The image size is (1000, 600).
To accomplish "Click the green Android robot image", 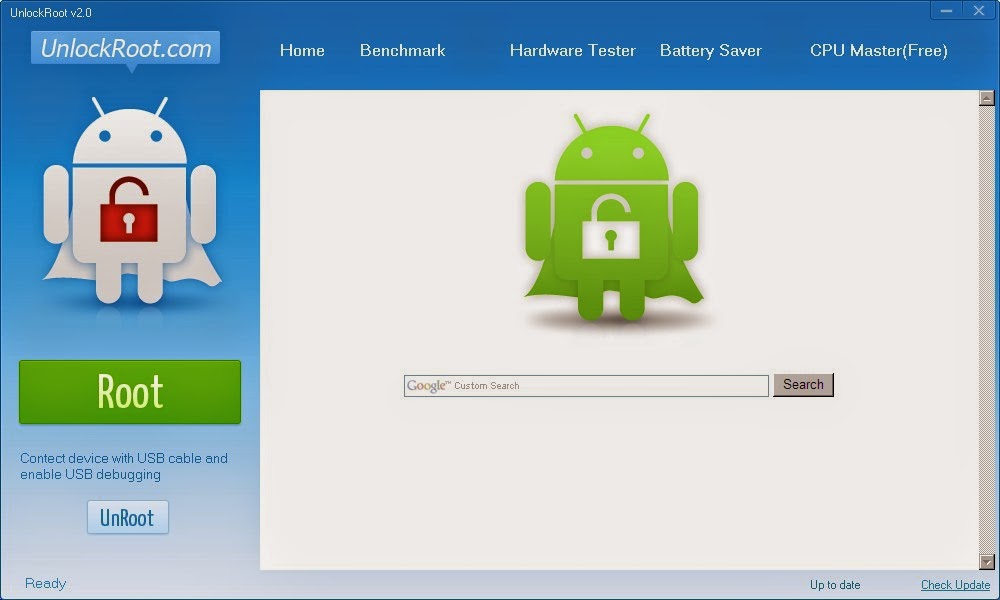I will [x=612, y=217].
